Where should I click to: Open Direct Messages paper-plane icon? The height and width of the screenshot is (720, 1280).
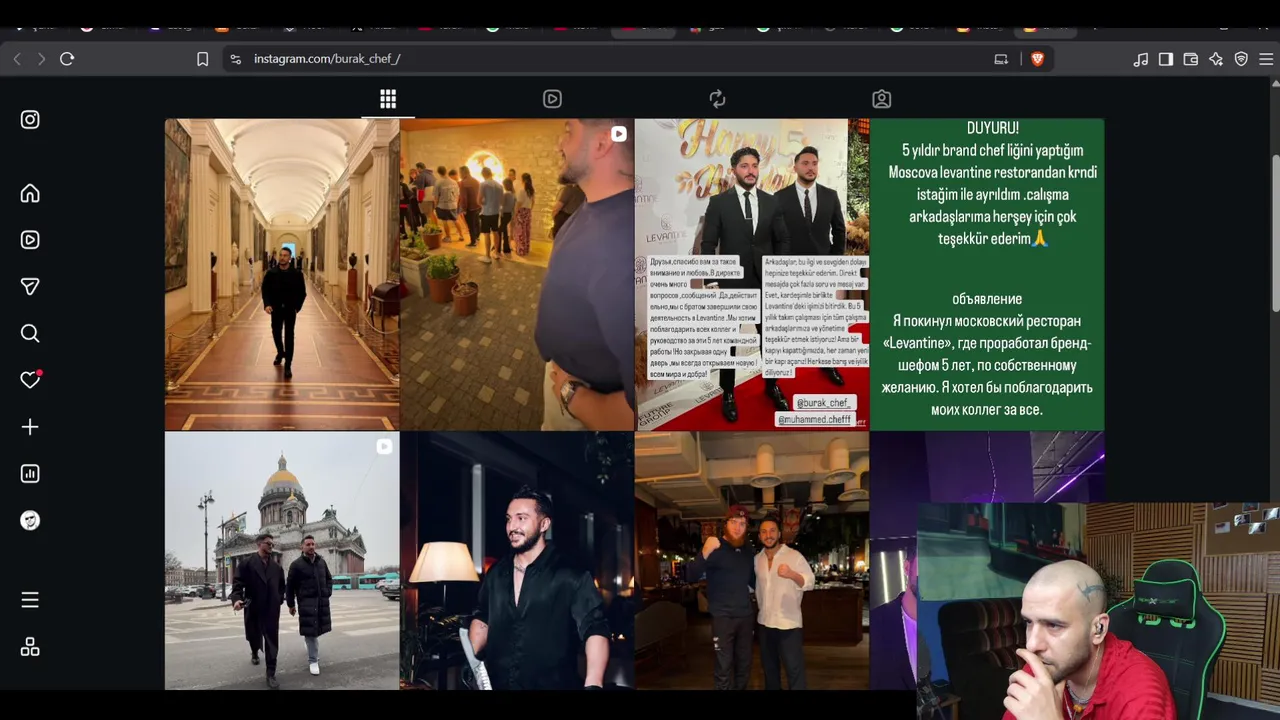click(x=30, y=287)
